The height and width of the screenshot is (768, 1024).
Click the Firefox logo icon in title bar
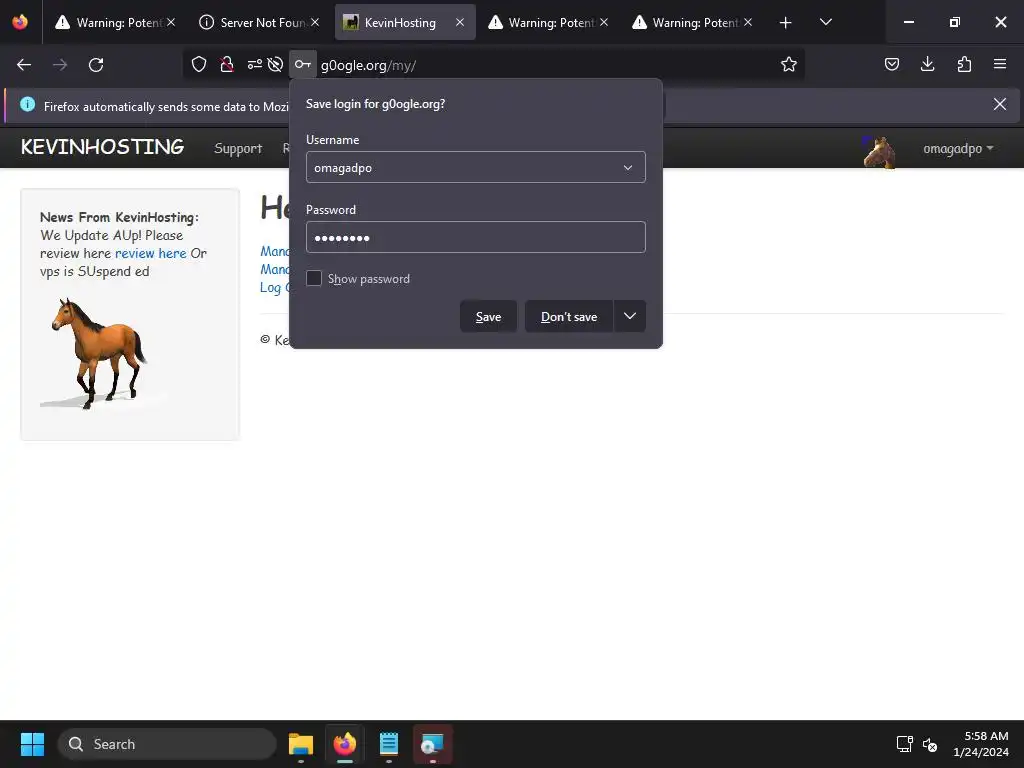pyautogui.click(x=20, y=22)
